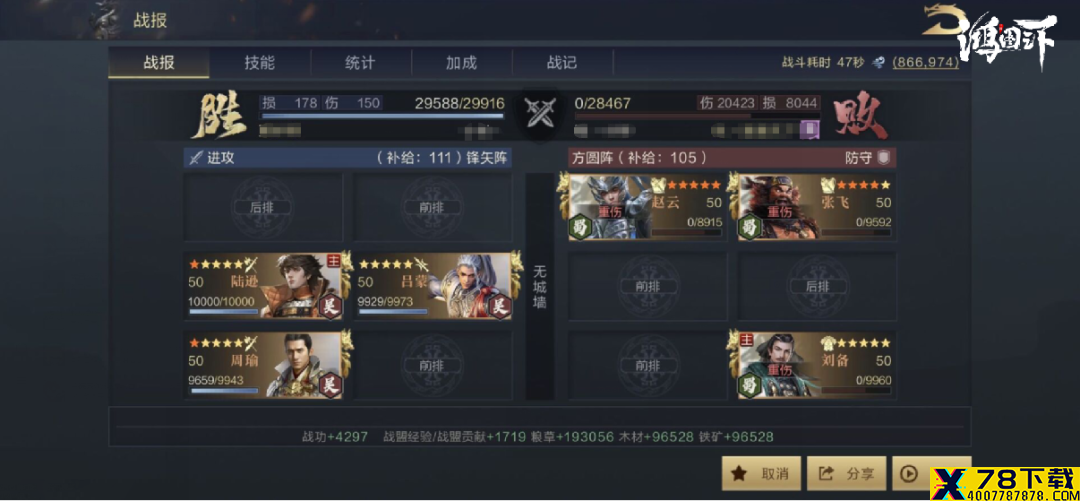
Task: Switch to the 技能 tab
Action: 260,63
